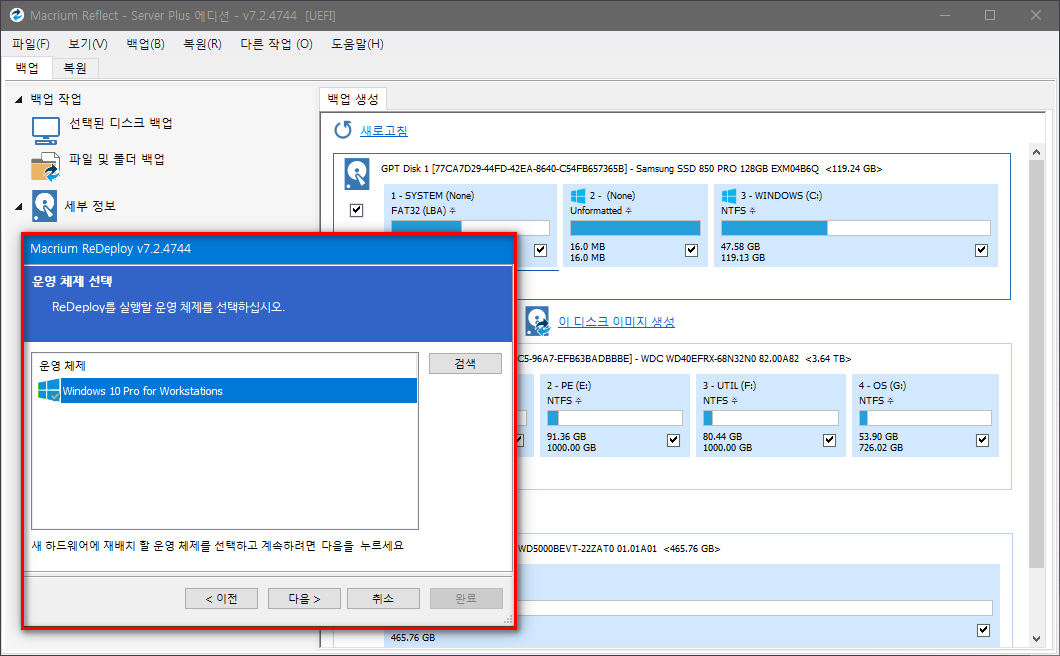
Task: Click the file and folder backup icon
Action: [45, 166]
